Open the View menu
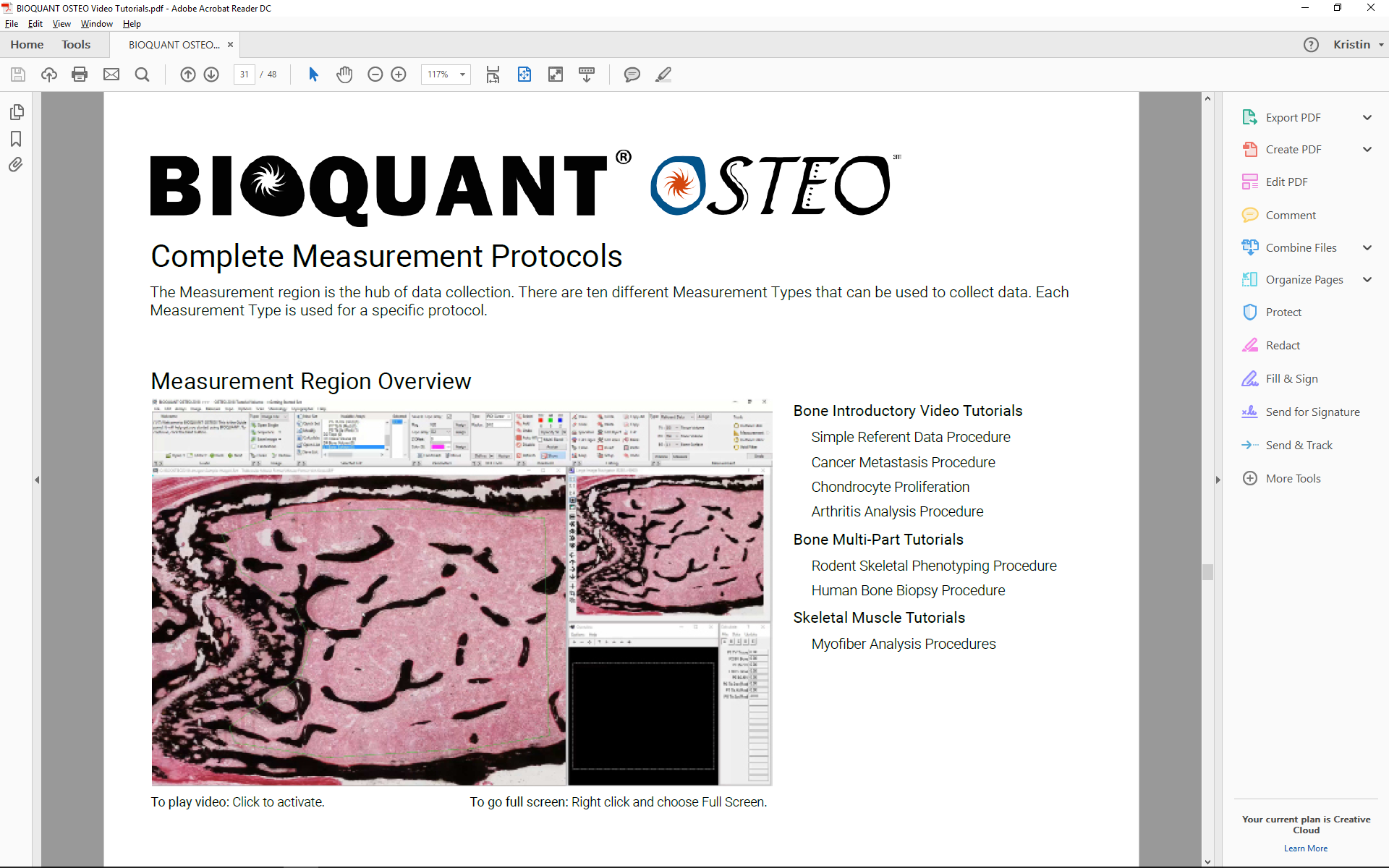Image resolution: width=1389 pixels, height=868 pixels. [61, 24]
